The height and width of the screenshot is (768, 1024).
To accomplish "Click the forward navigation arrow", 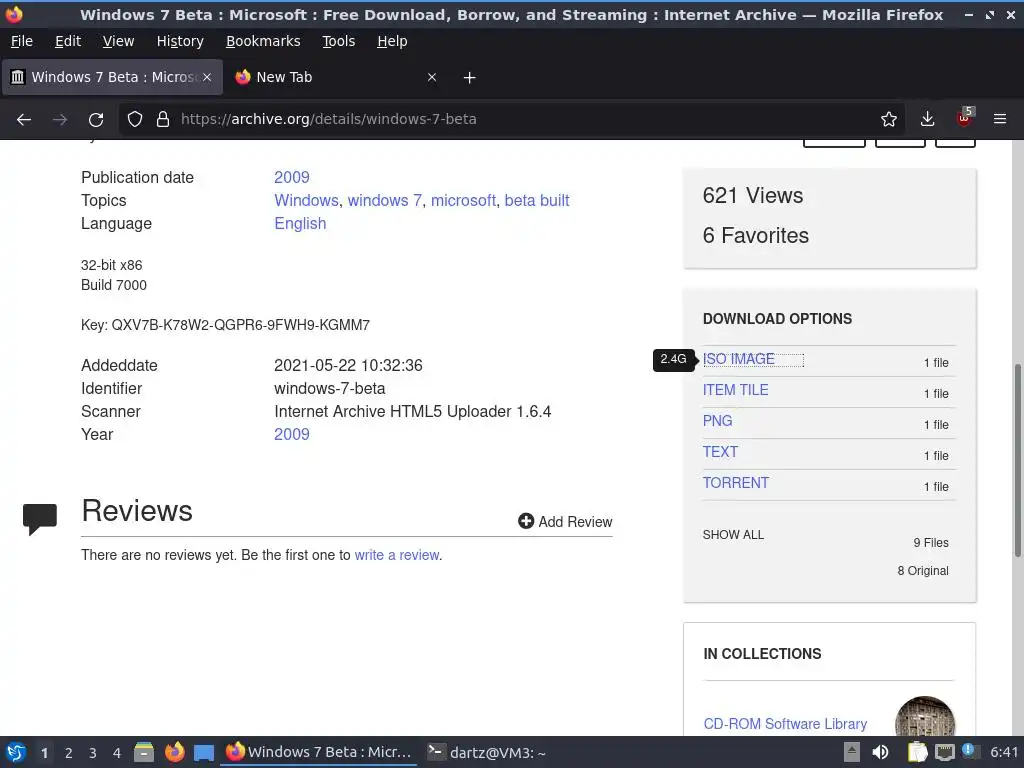I will click(59, 120).
